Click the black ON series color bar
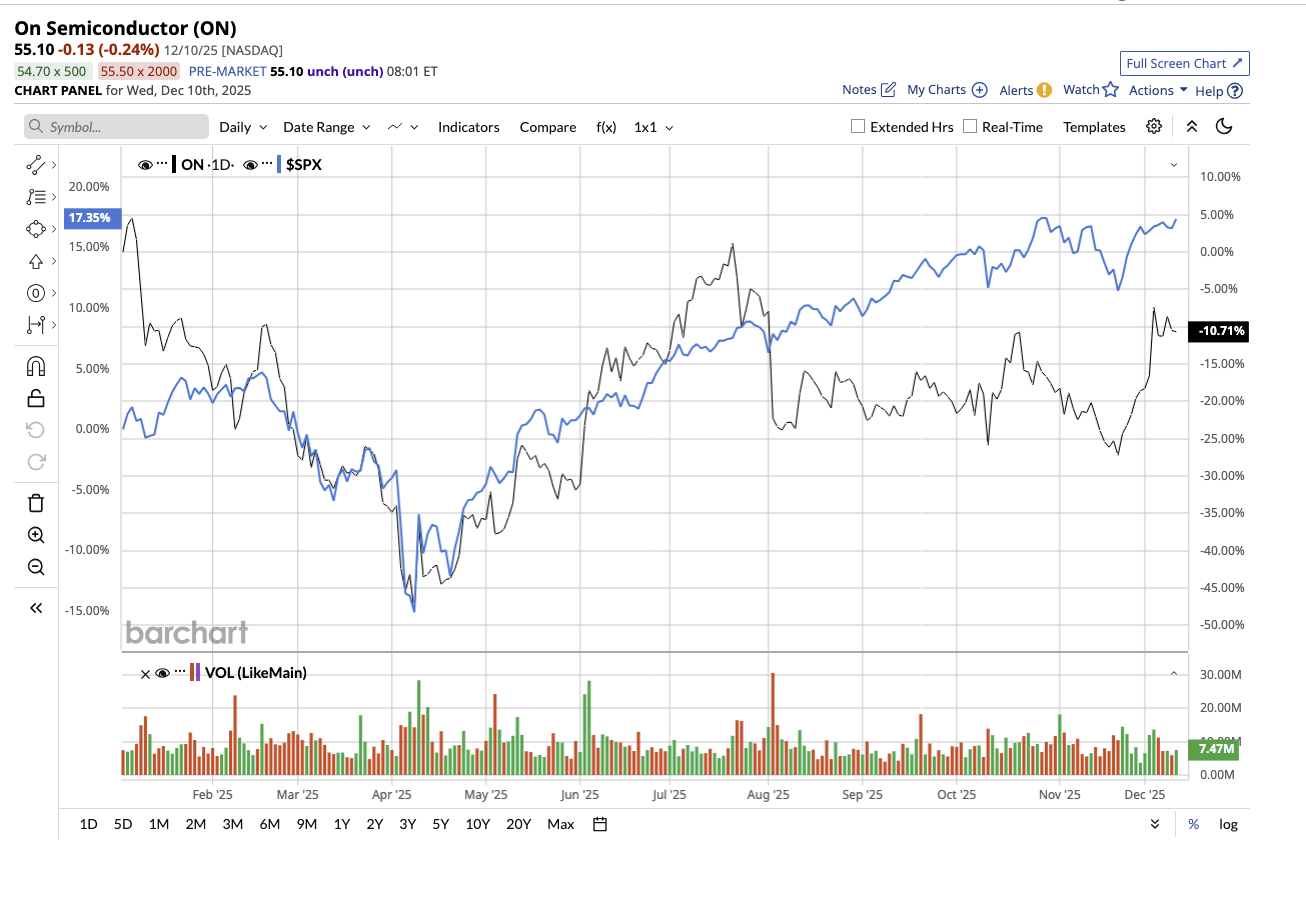The width and height of the screenshot is (1306, 906). 174,165
